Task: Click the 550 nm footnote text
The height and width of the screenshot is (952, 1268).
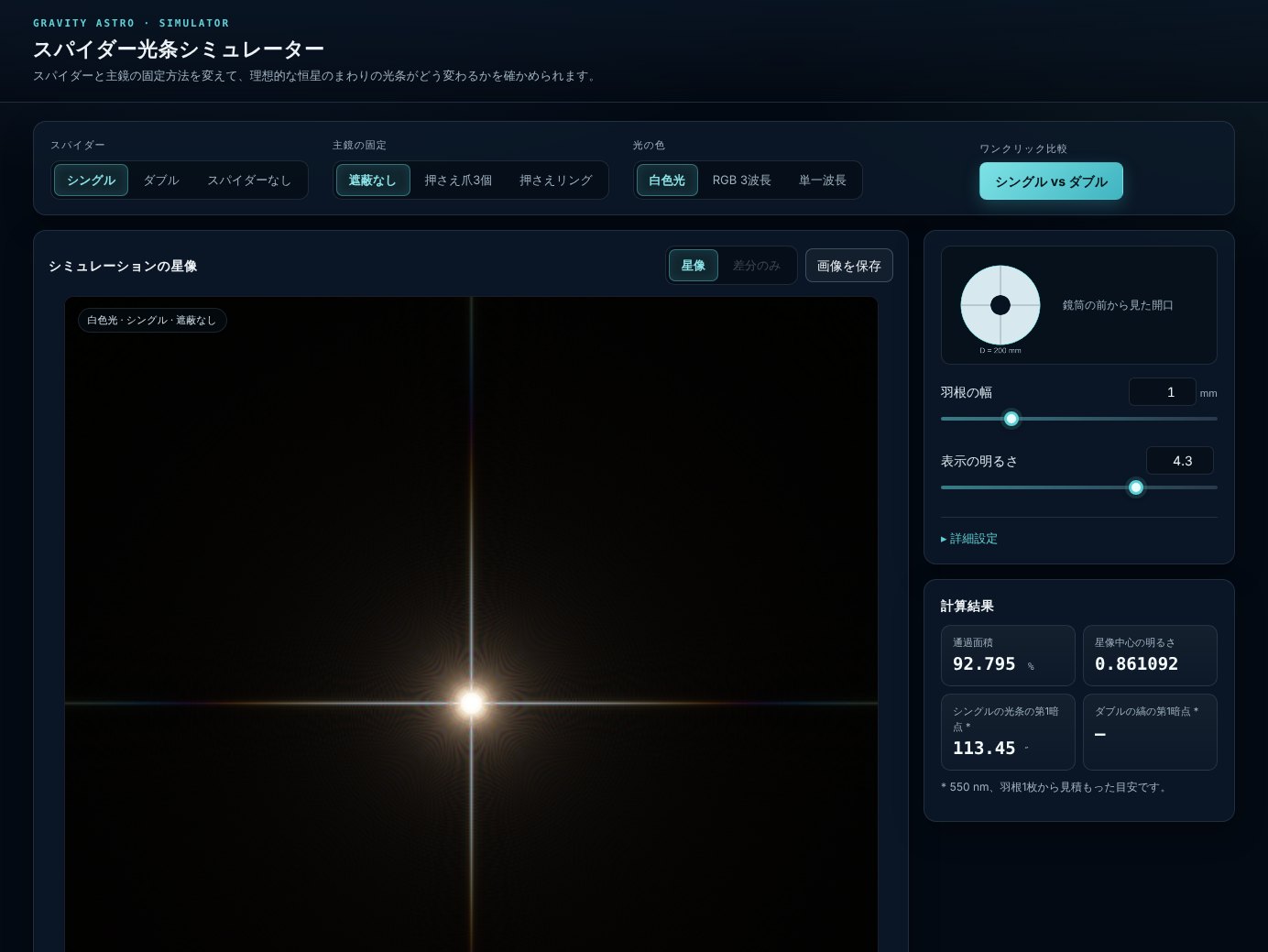Action: (x=1056, y=787)
